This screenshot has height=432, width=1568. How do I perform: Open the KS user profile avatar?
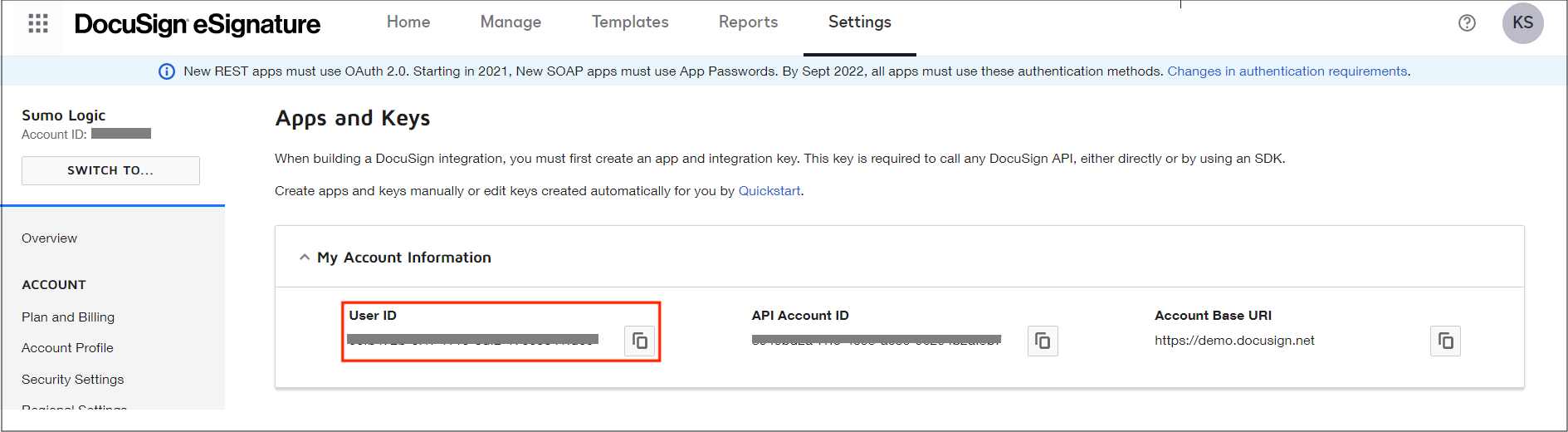tap(1522, 23)
